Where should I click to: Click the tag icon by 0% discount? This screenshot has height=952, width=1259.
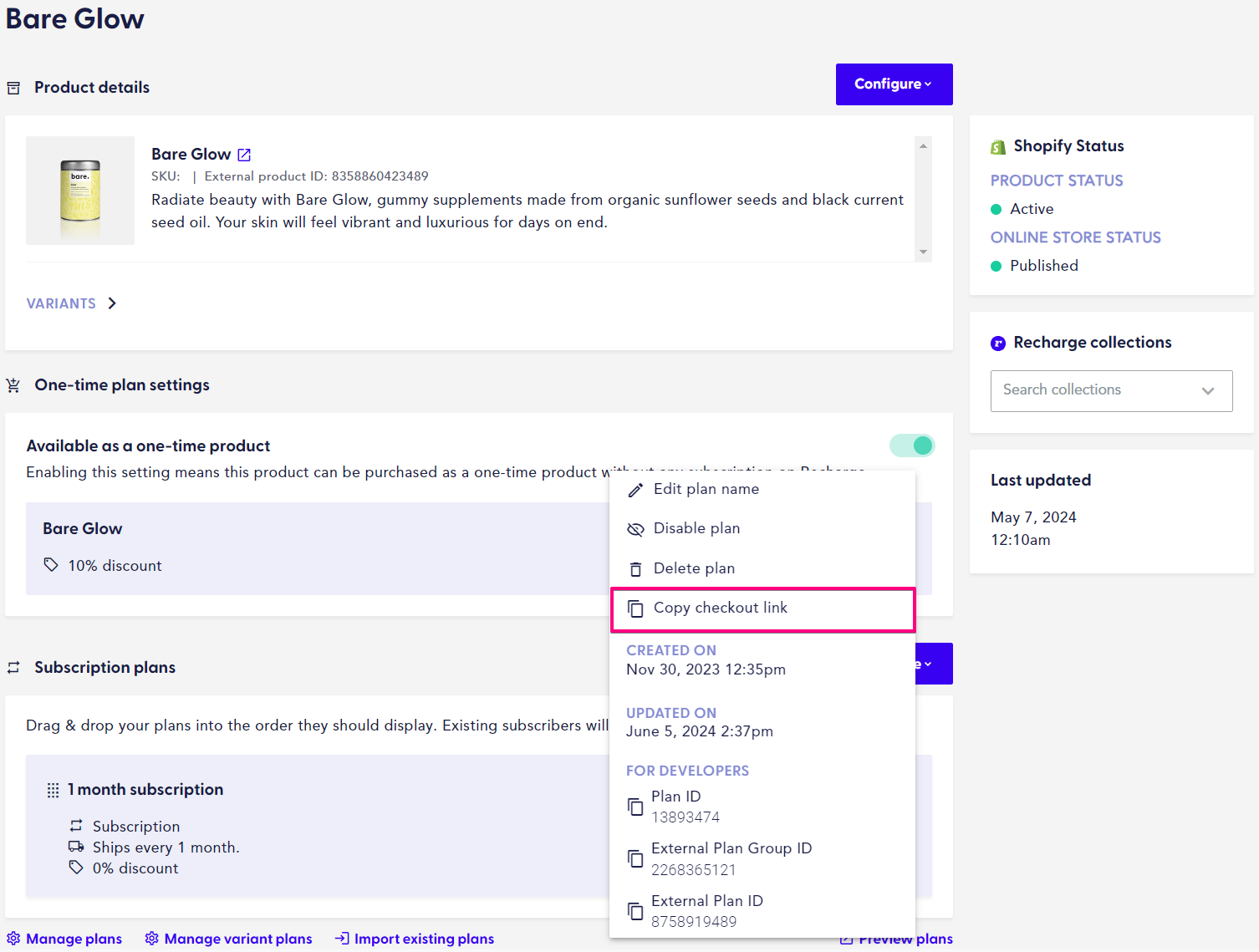(76, 868)
